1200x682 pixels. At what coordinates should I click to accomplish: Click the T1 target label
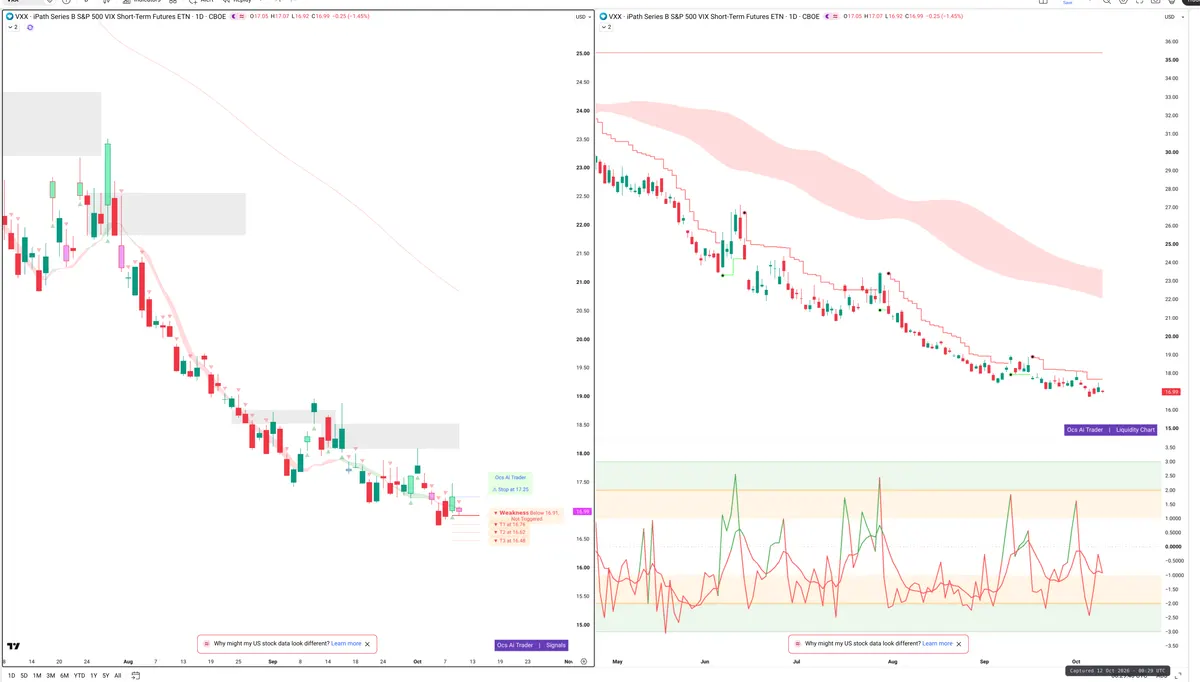(510, 524)
